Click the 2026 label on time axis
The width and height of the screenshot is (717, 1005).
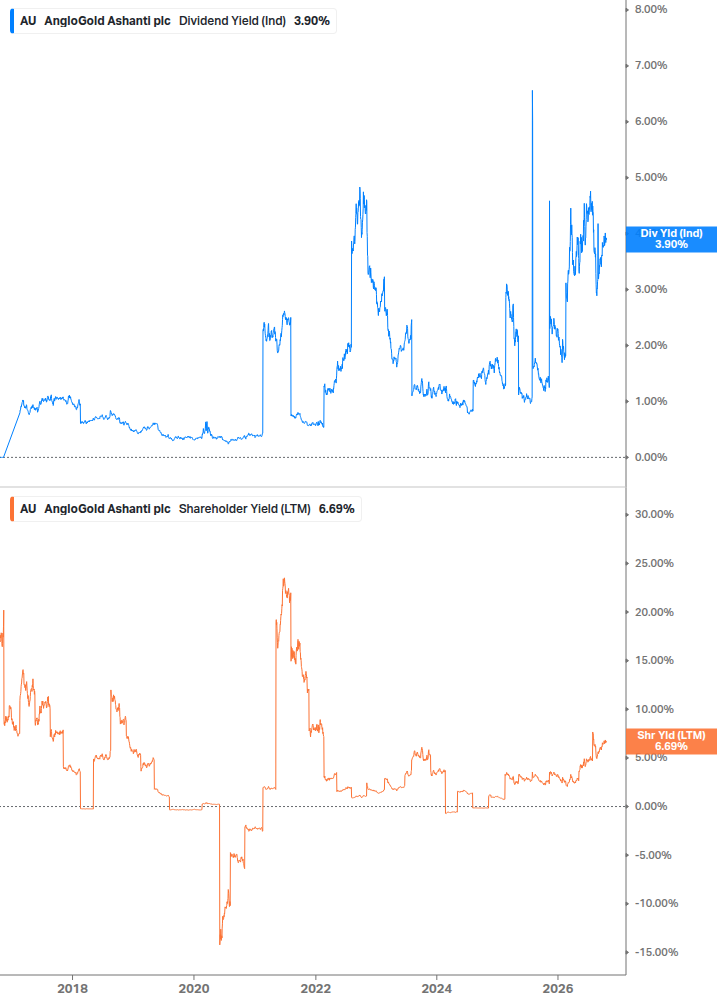click(557, 988)
